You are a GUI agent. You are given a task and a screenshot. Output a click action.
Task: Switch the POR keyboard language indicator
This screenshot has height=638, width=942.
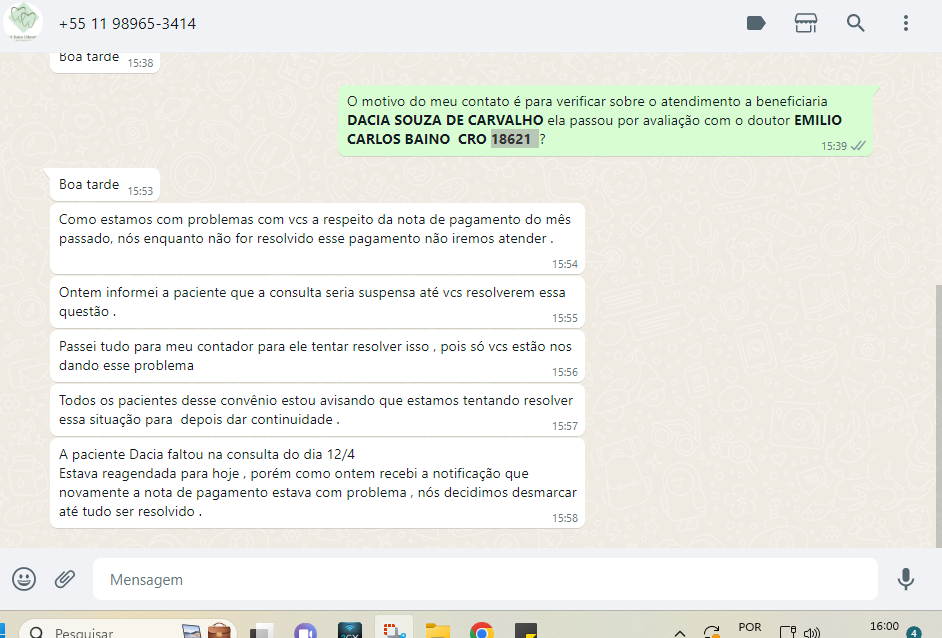pos(749,628)
